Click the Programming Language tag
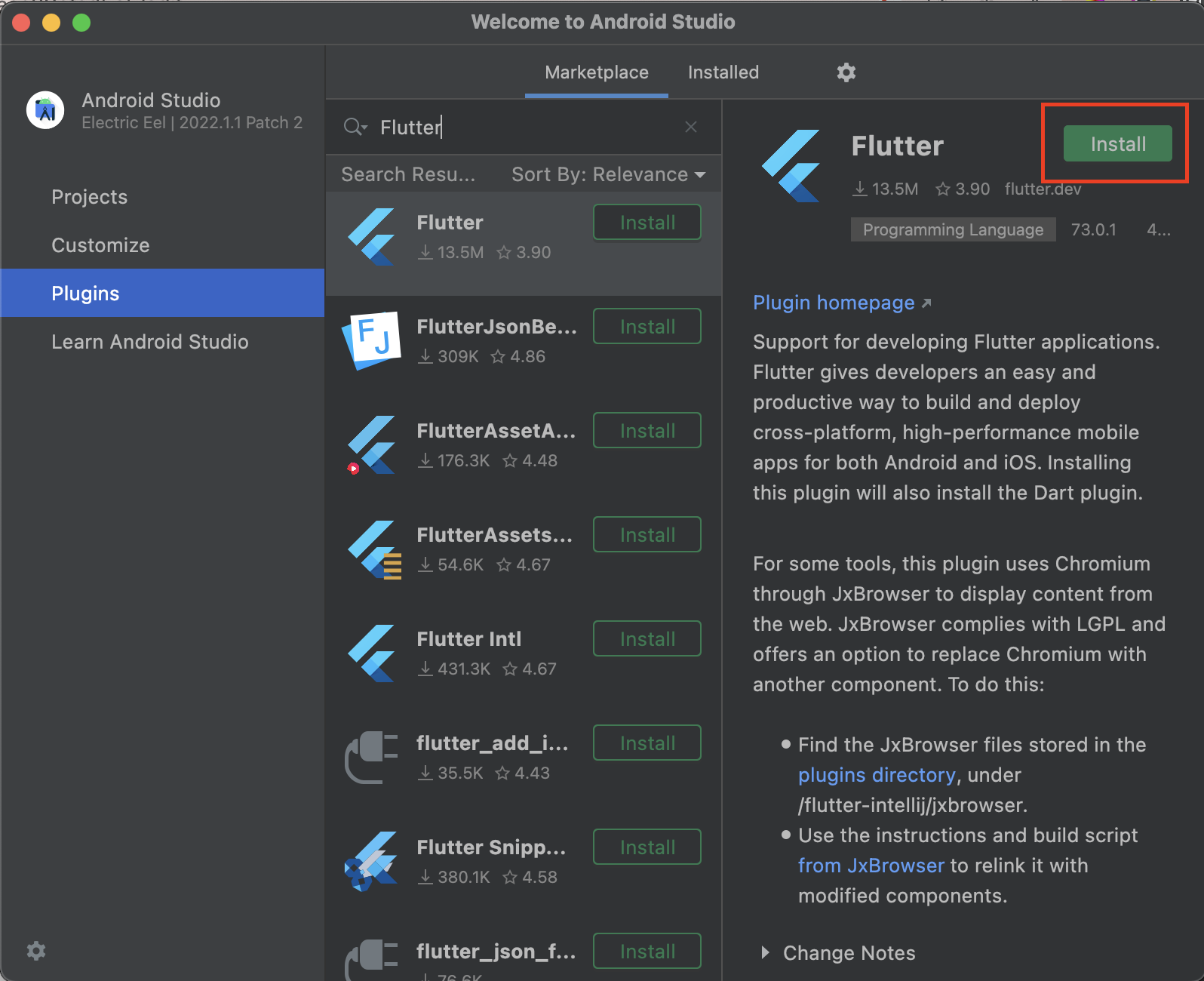Image resolution: width=1204 pixels, height=981 pixels. 954,230
